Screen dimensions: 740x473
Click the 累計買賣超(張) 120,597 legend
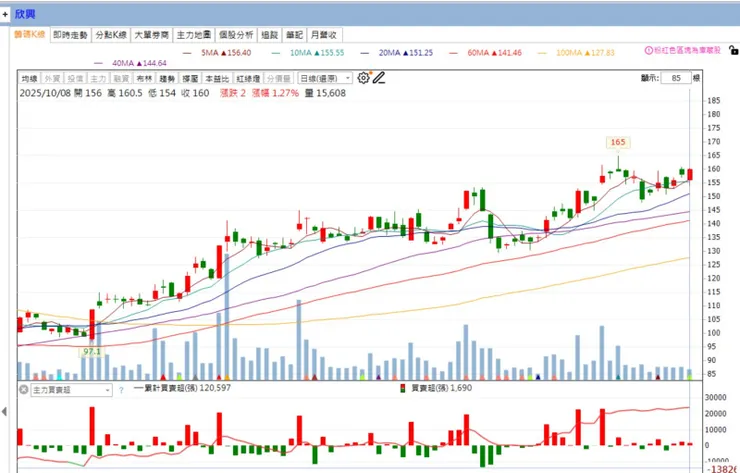pyautogui.click(x=183, y=388)
